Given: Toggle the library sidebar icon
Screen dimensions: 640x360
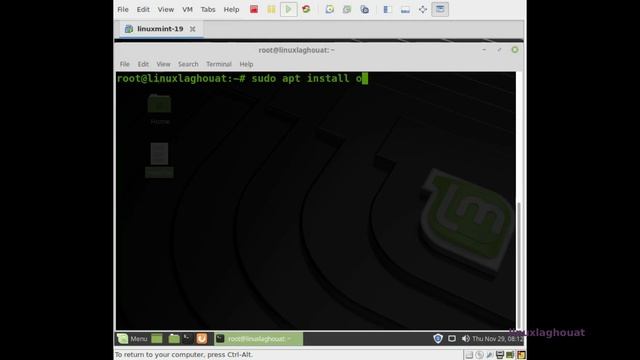Looking at the screenshot, I should pos(388,9).
